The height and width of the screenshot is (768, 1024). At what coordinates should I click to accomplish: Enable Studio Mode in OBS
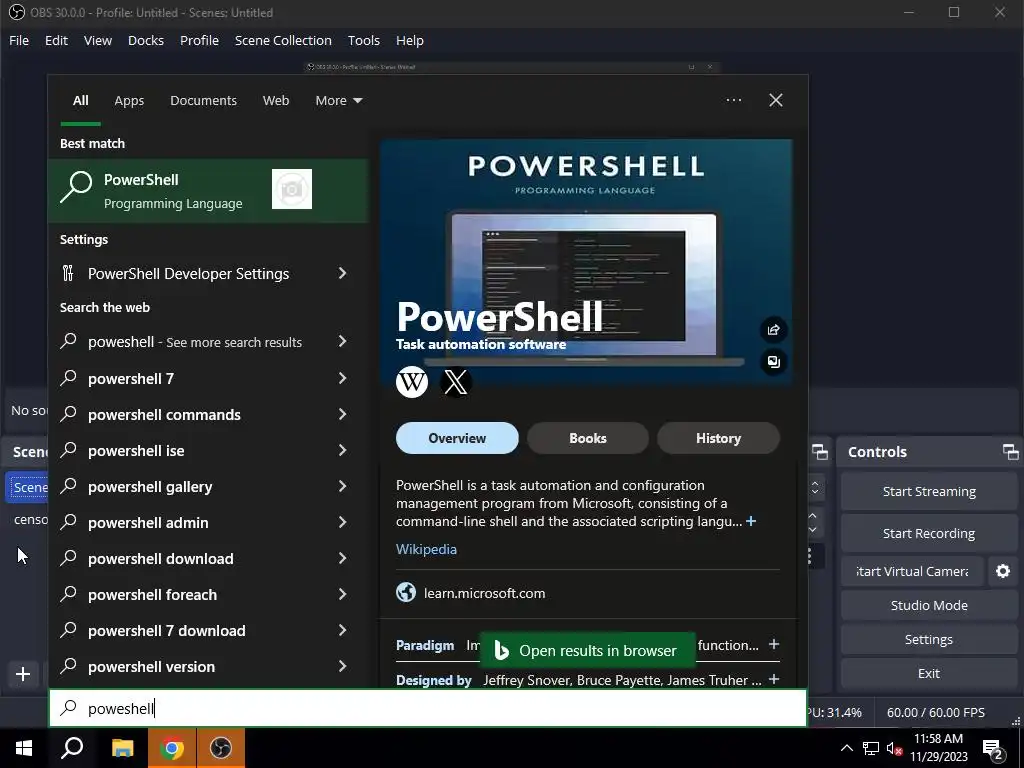929,605
